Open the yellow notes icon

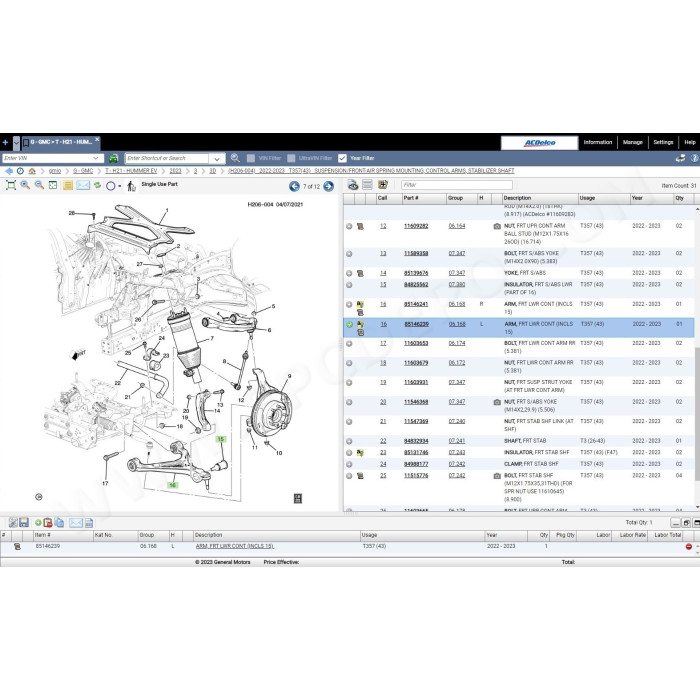click(68, 185)
